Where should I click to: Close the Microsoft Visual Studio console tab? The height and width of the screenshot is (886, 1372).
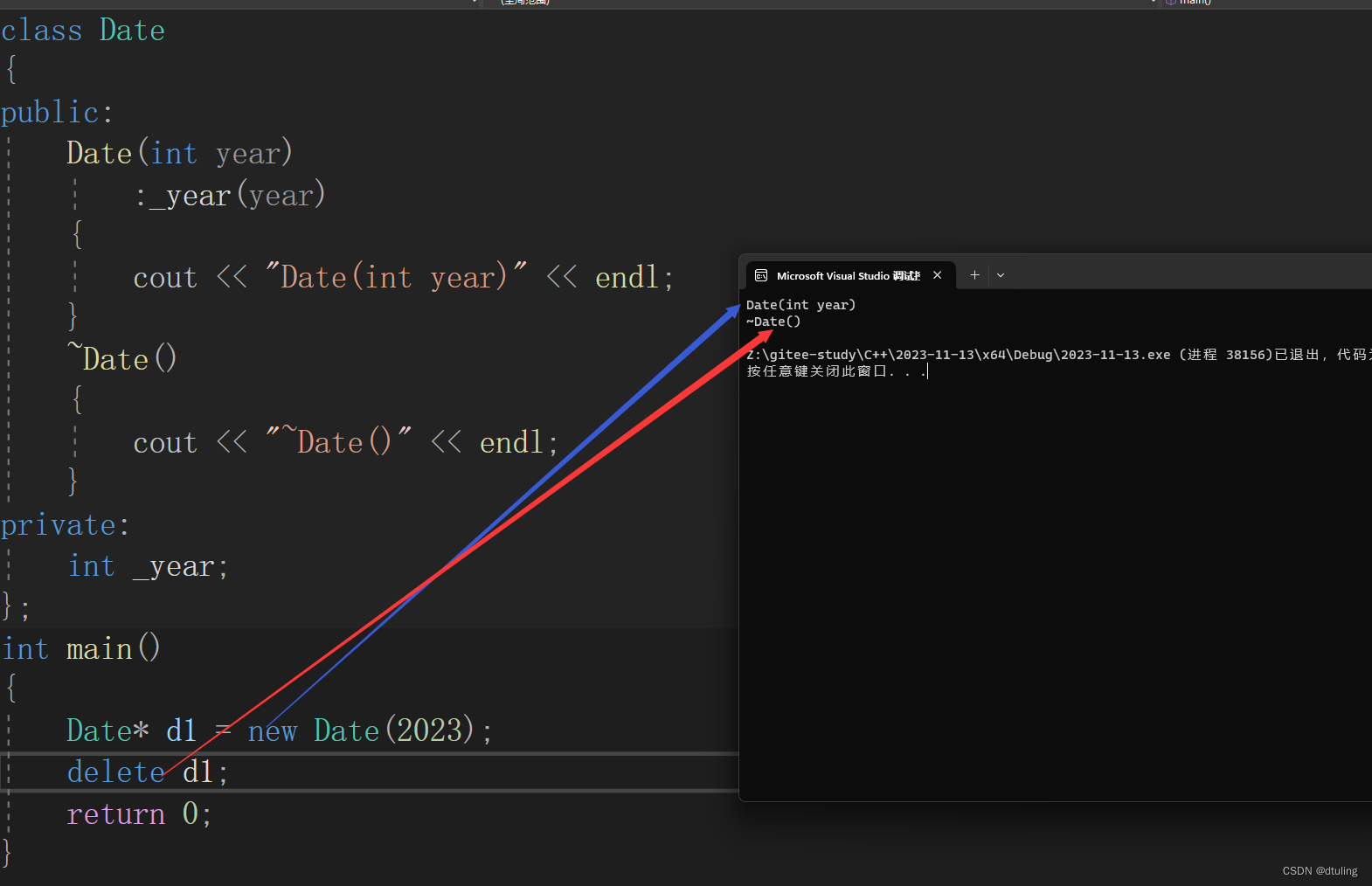[x=937, y=275]
